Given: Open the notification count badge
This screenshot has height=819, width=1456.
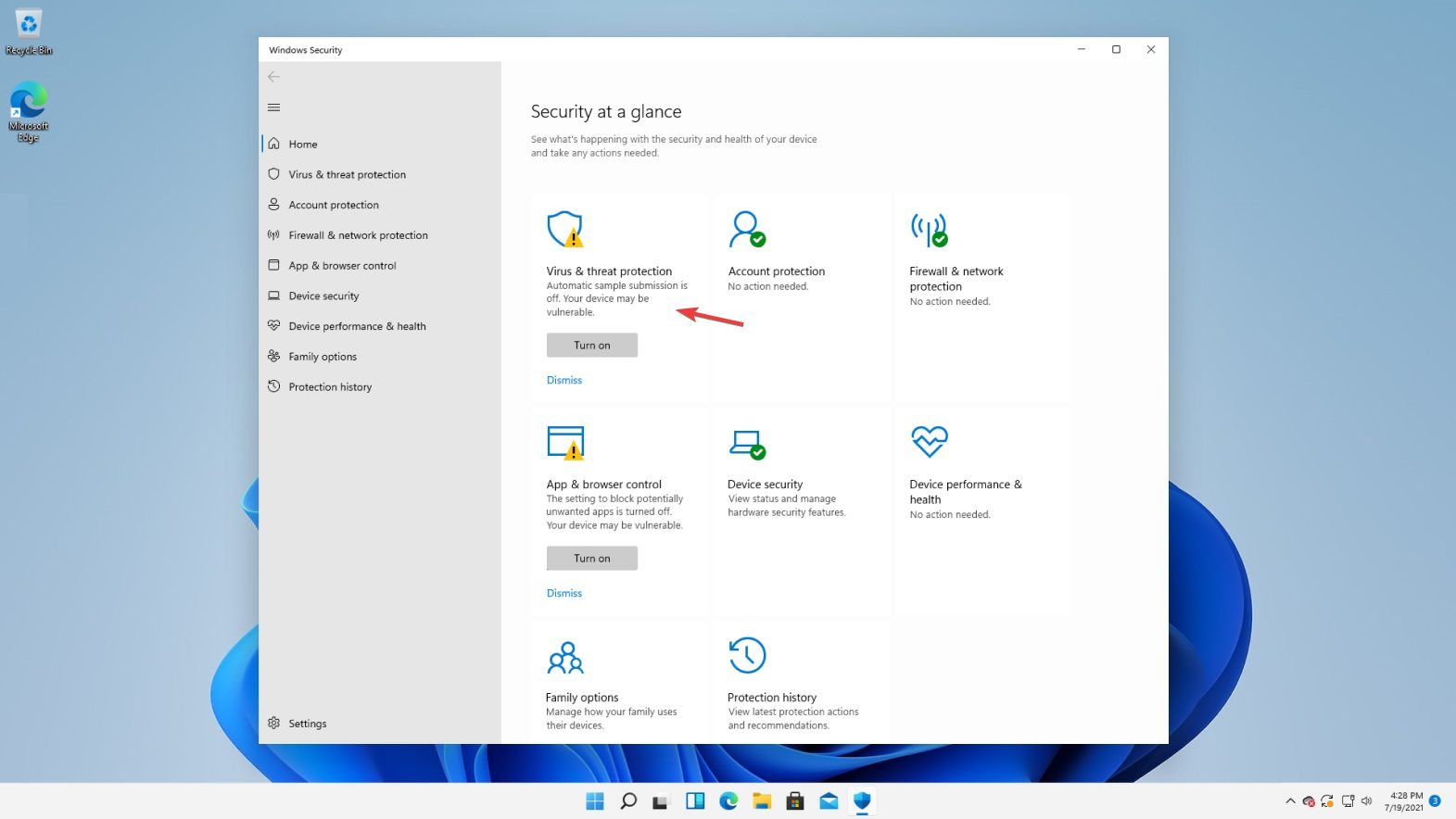Looking at the screenshot, I should pyautogui.click(x=1435, y=801).
